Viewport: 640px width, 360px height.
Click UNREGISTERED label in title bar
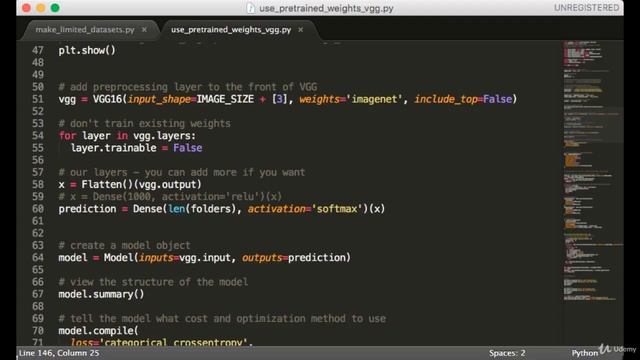coord(586,8)
